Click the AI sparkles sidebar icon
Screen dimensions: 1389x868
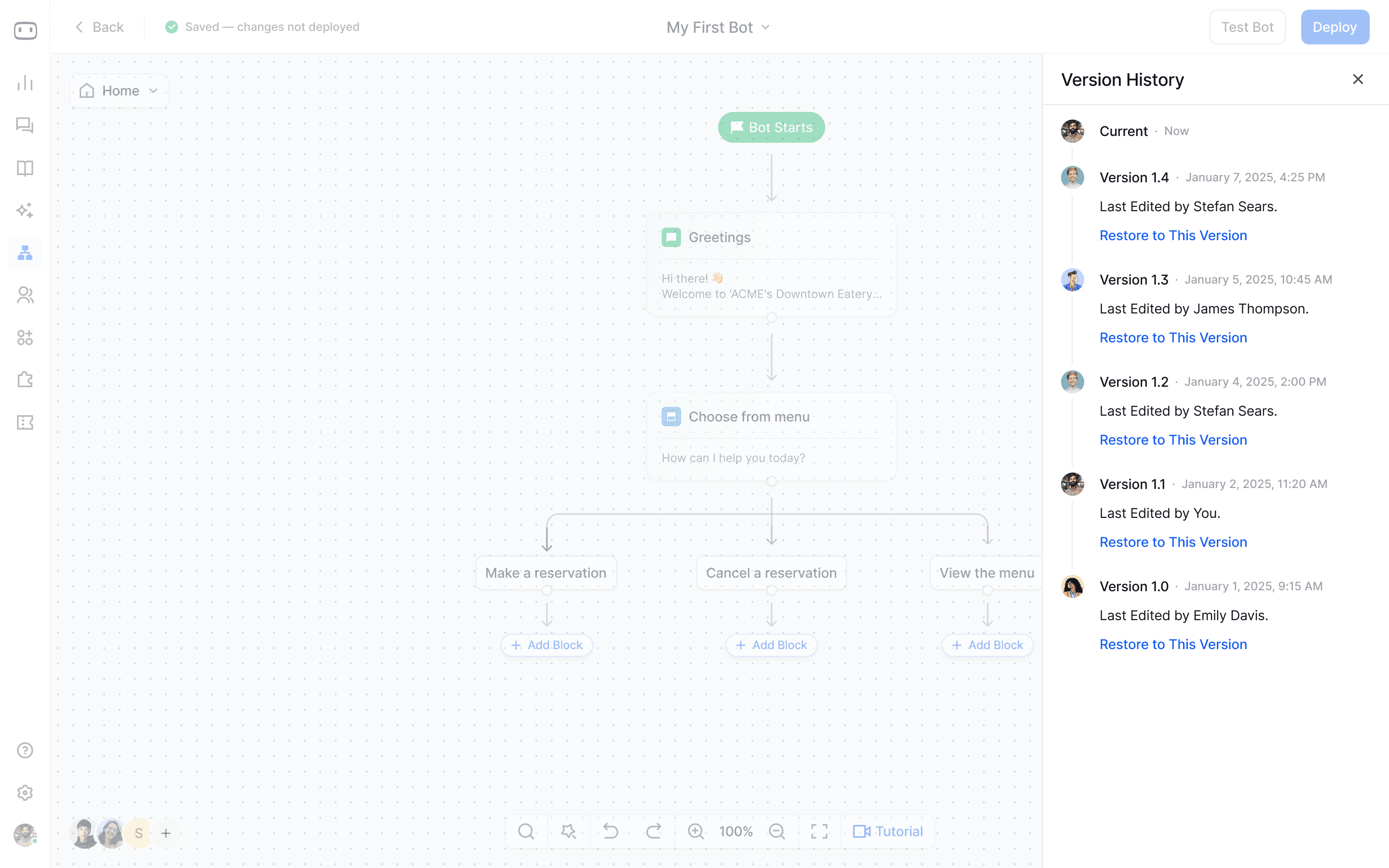[25, 211]
